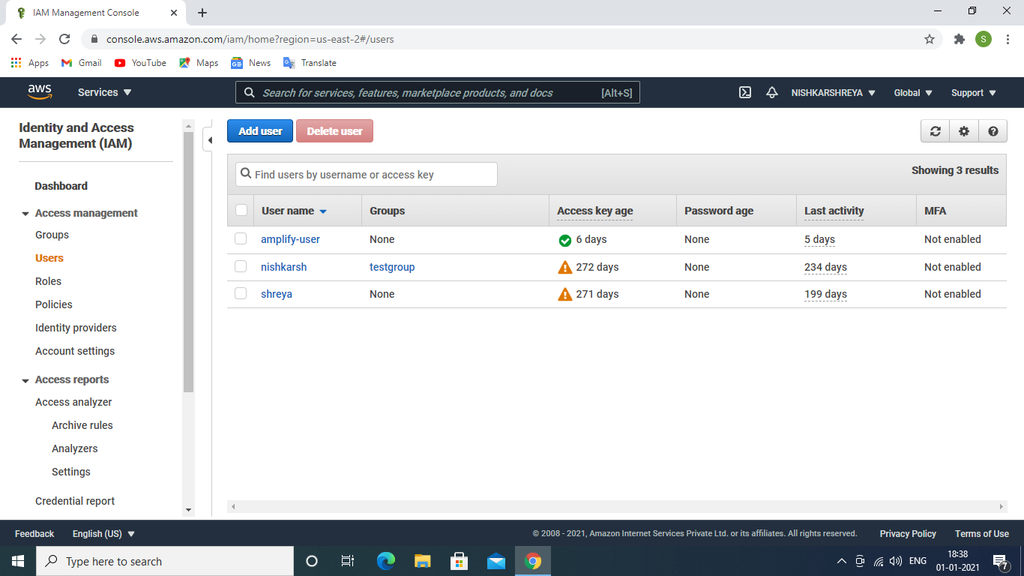Image resolution: width=1024 pixels, height=576 pixels.
Task: Select the checkbox for user nishkarsh
Action: (239, 267)
